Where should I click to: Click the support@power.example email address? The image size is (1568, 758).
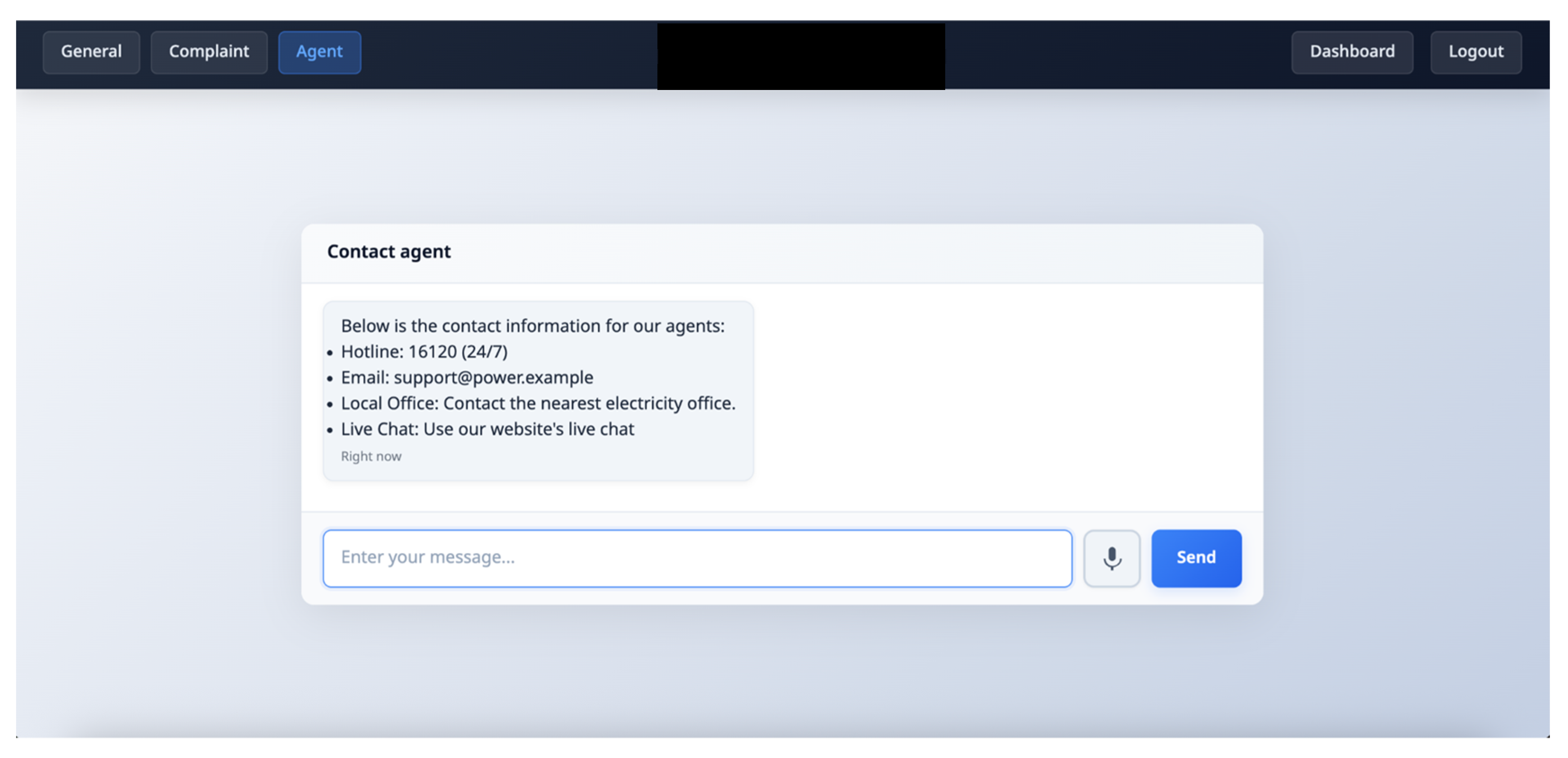coord(493,377)
